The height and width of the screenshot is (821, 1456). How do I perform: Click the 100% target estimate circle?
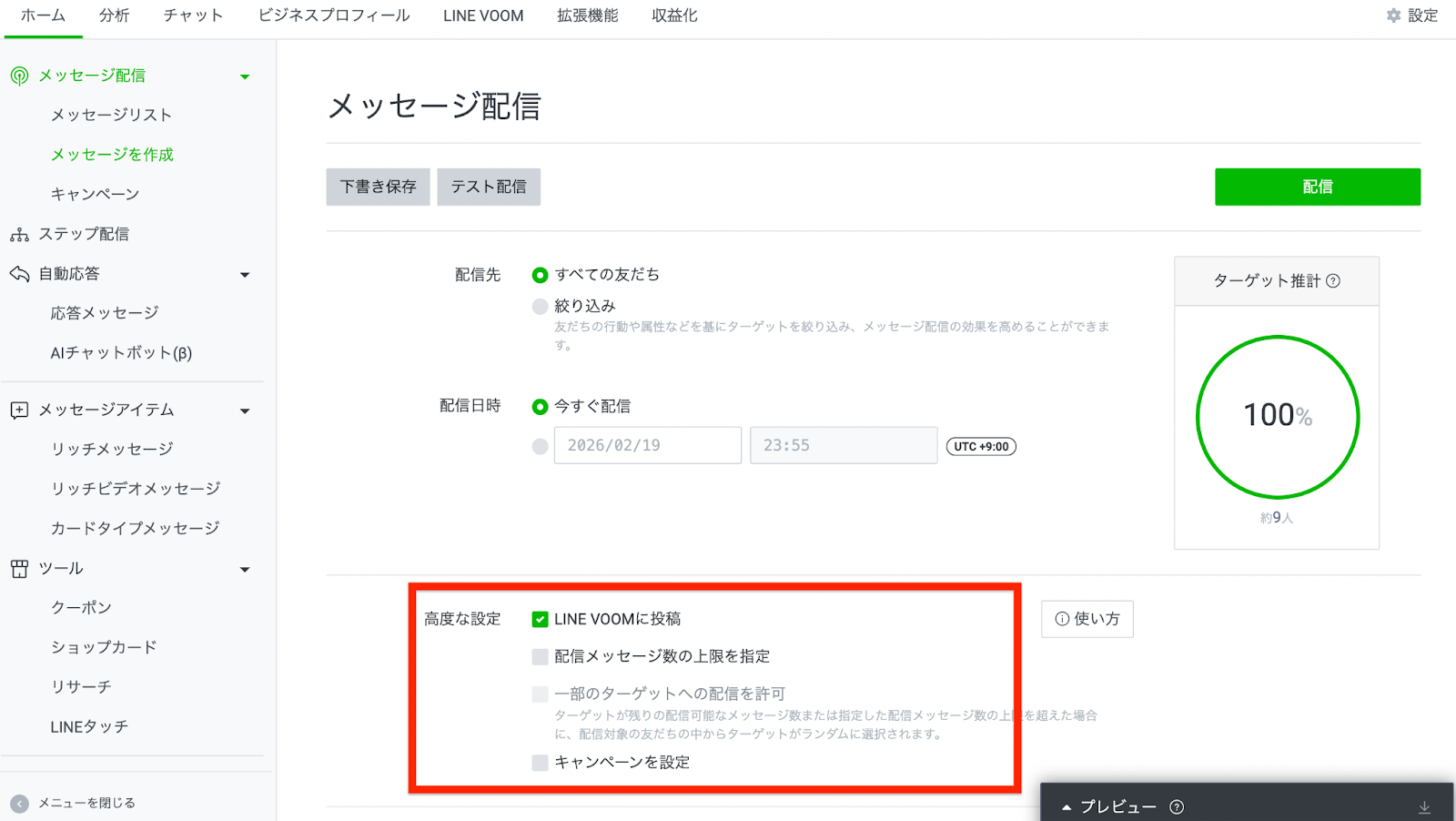(x=1277, y=417)
